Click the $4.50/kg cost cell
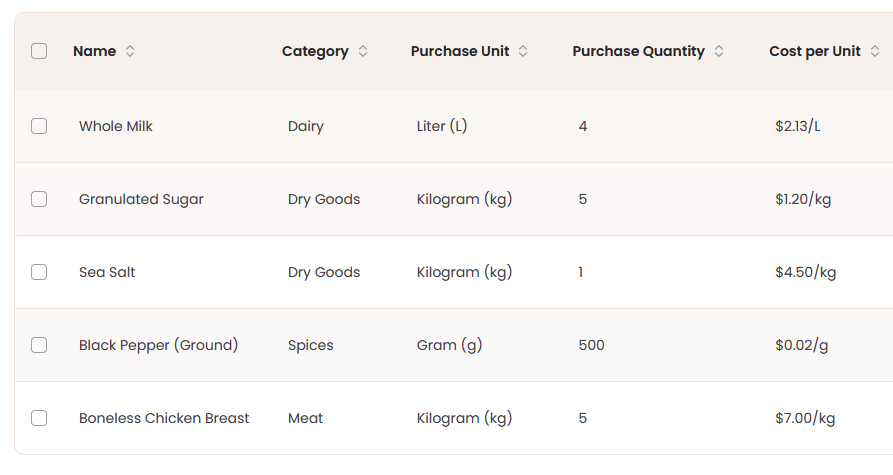Viewport: 893px width, 475px height. click(x=805, y=272)
